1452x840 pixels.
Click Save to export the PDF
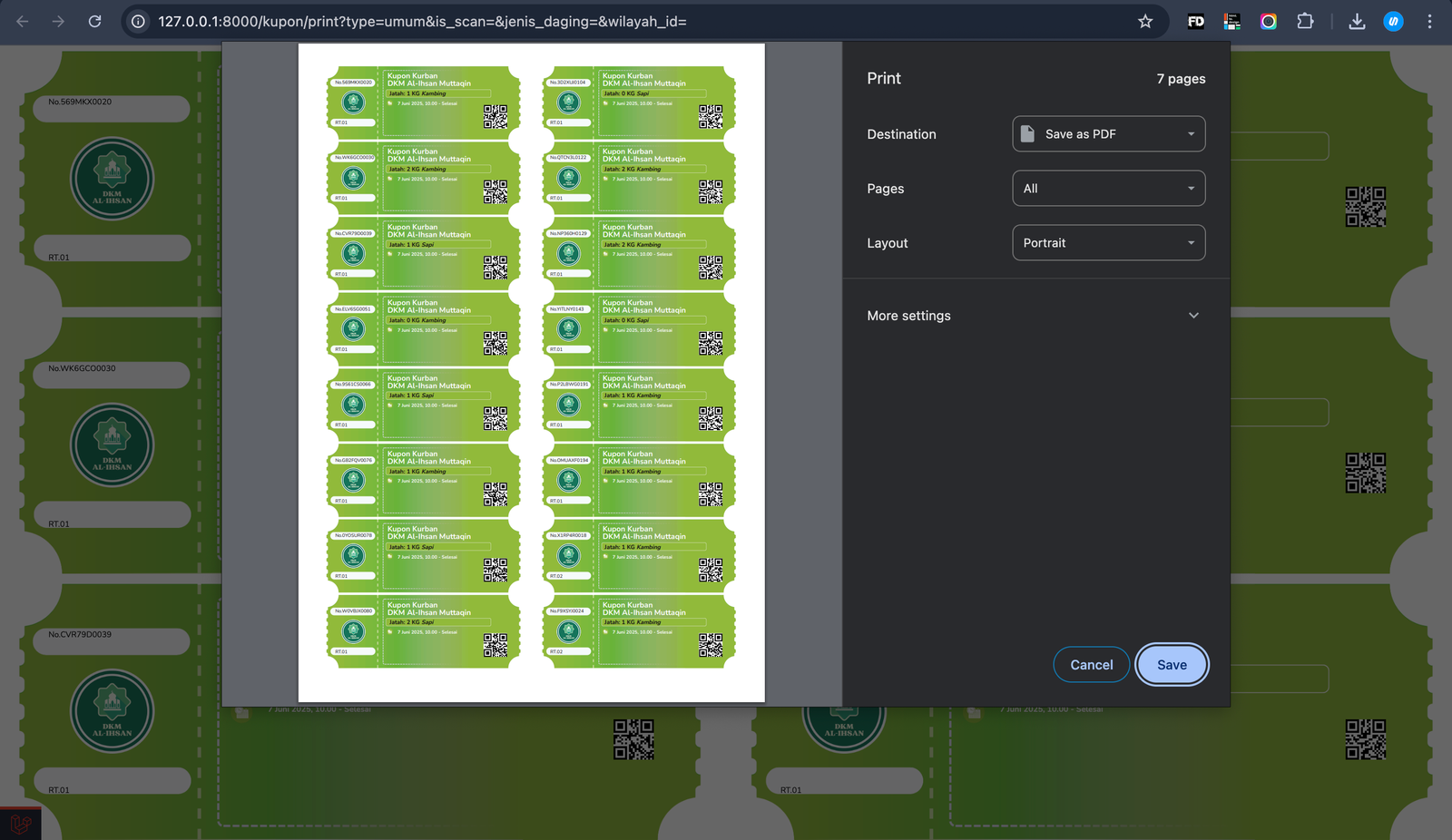click(1172, 665)
